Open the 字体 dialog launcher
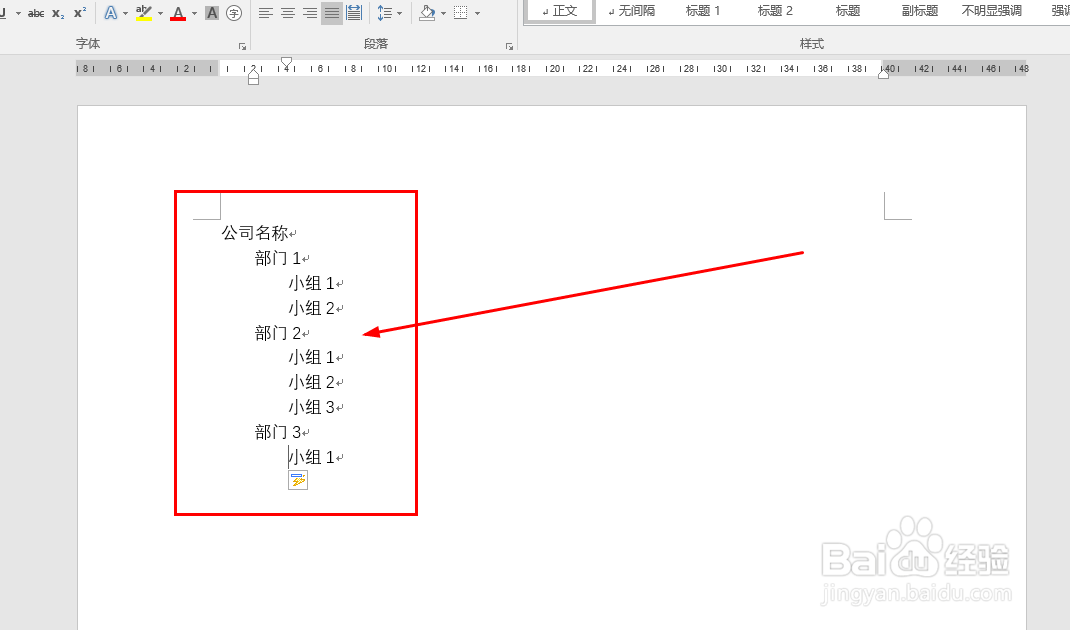 pyautogui.click(x=243, y=45)
